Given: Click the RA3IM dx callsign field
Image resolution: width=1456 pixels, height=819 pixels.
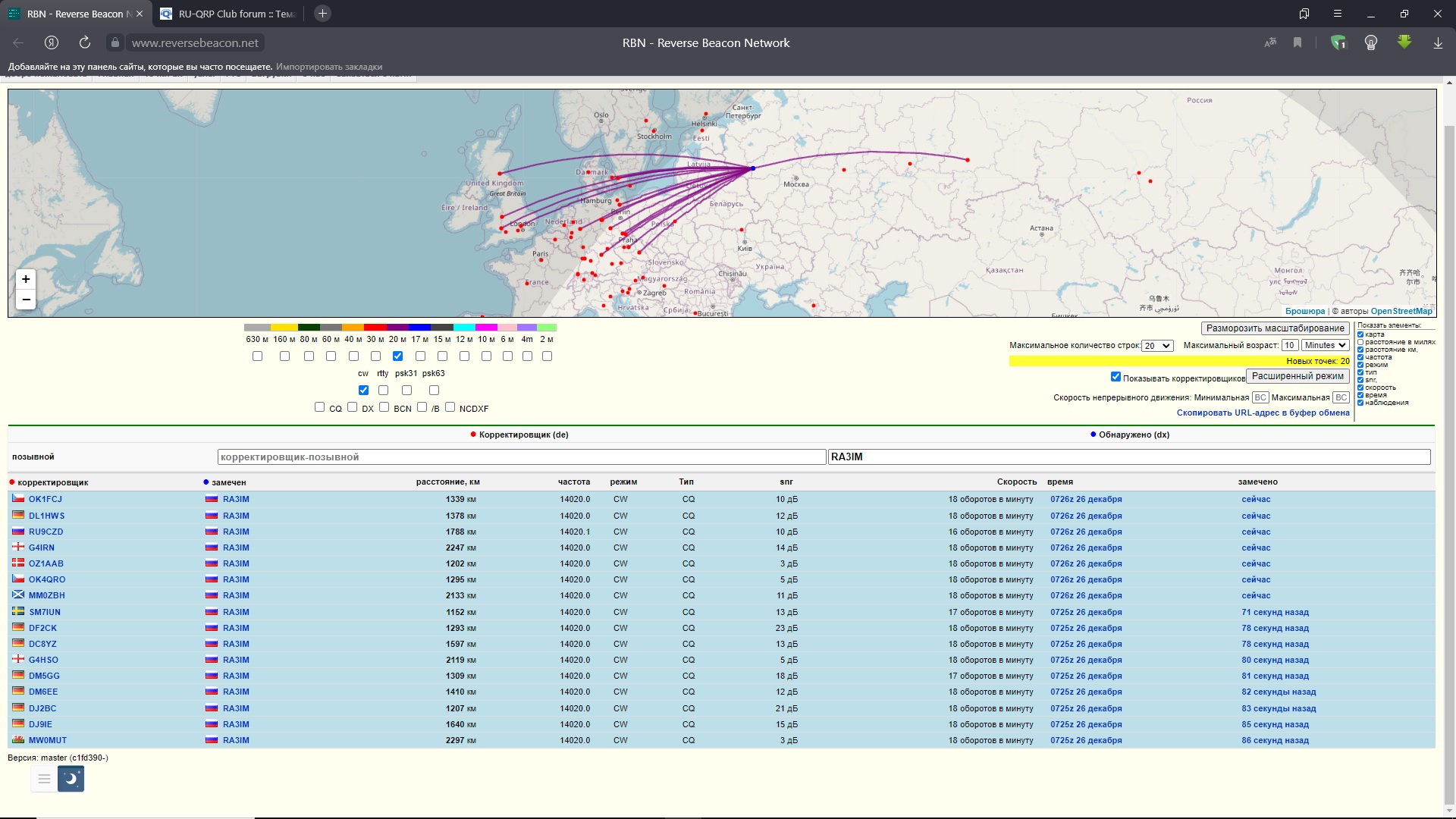Looking at the screenshot, I should 1128,457.
